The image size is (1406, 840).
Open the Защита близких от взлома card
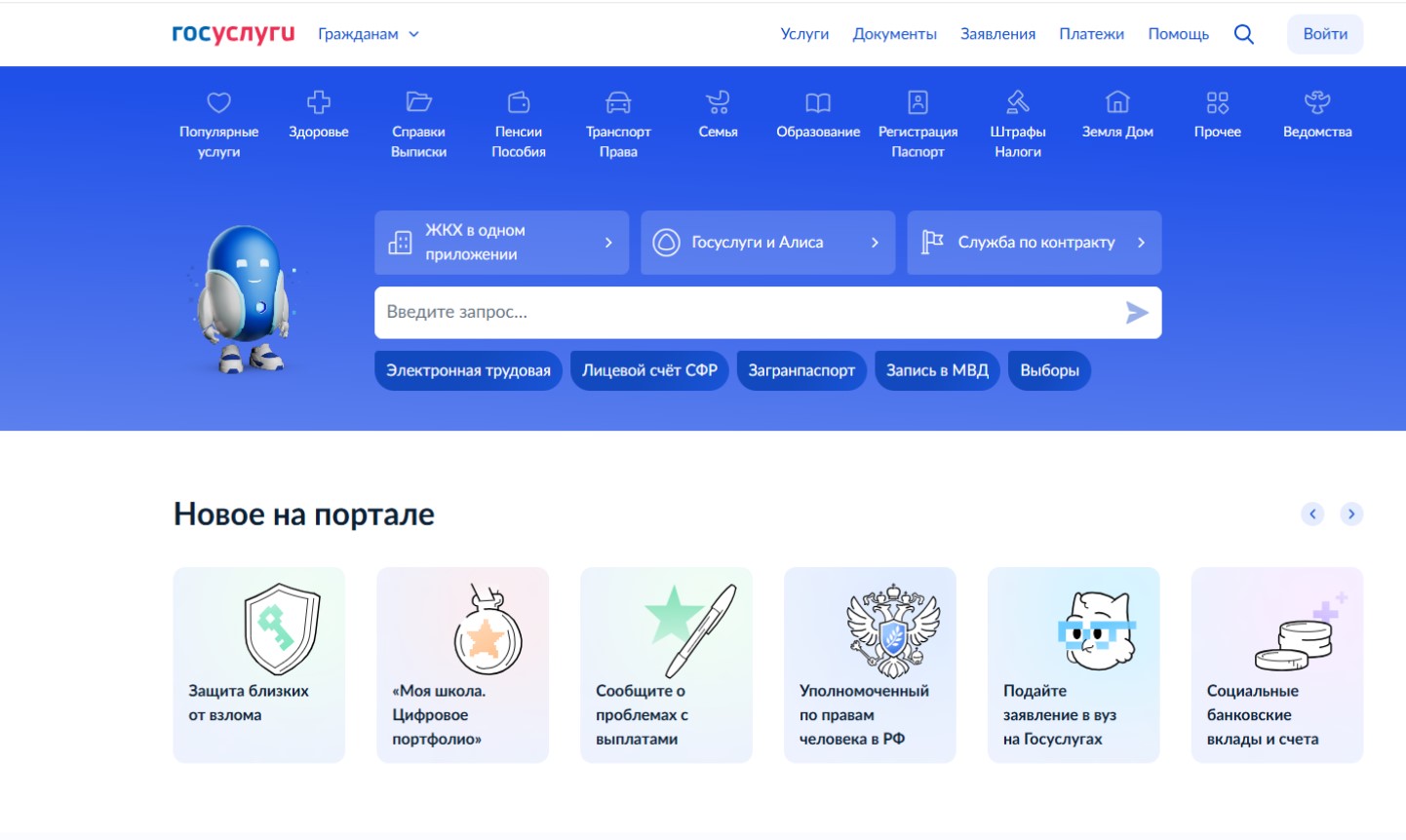[x=259, y=665]
